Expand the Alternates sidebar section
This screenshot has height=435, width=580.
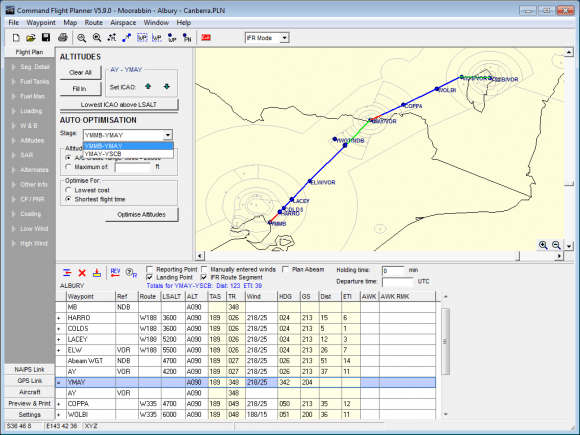(x=30, y=170)
